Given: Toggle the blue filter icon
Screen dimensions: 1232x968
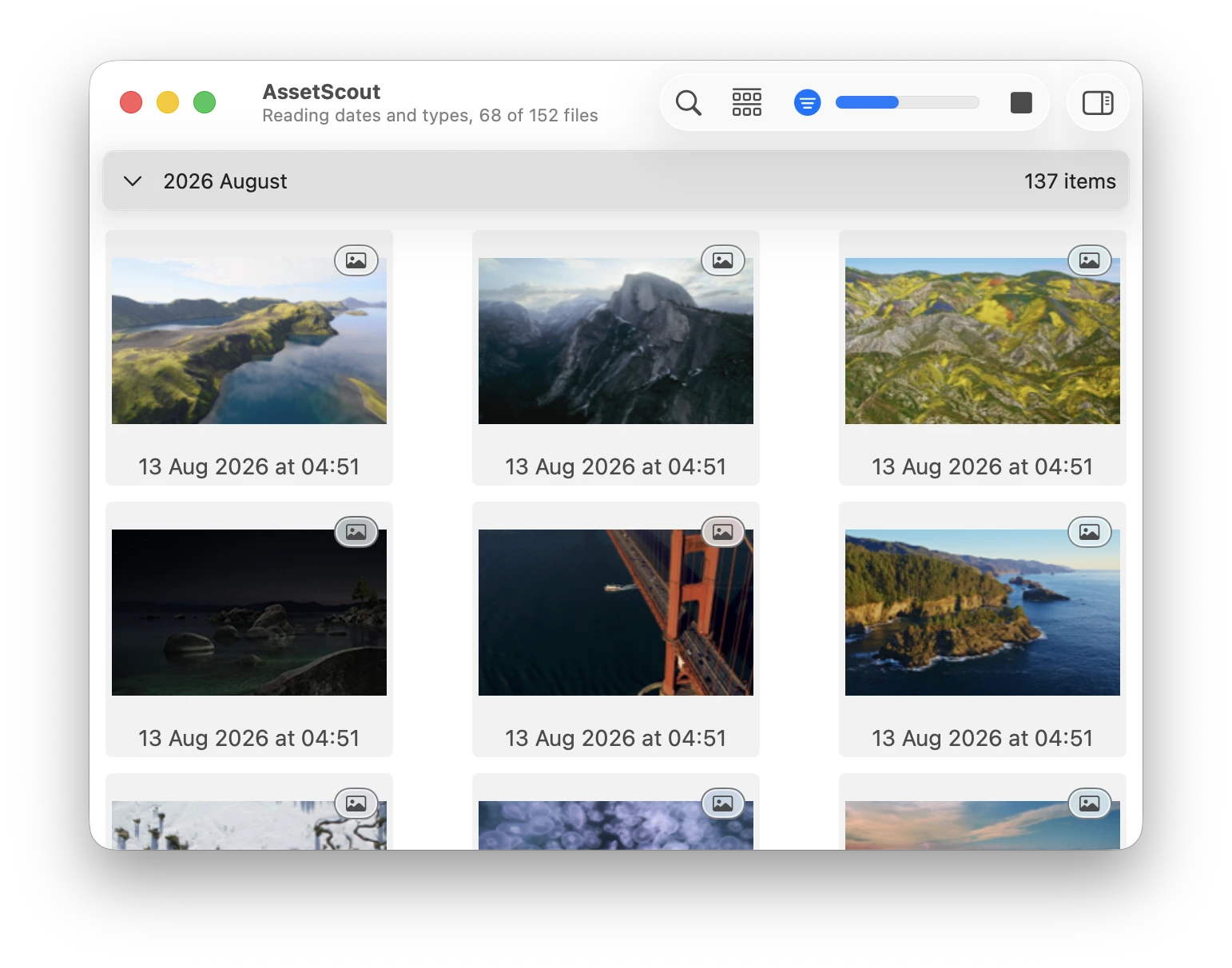Looking at the screenshot, I should click(x=808, y=103).
